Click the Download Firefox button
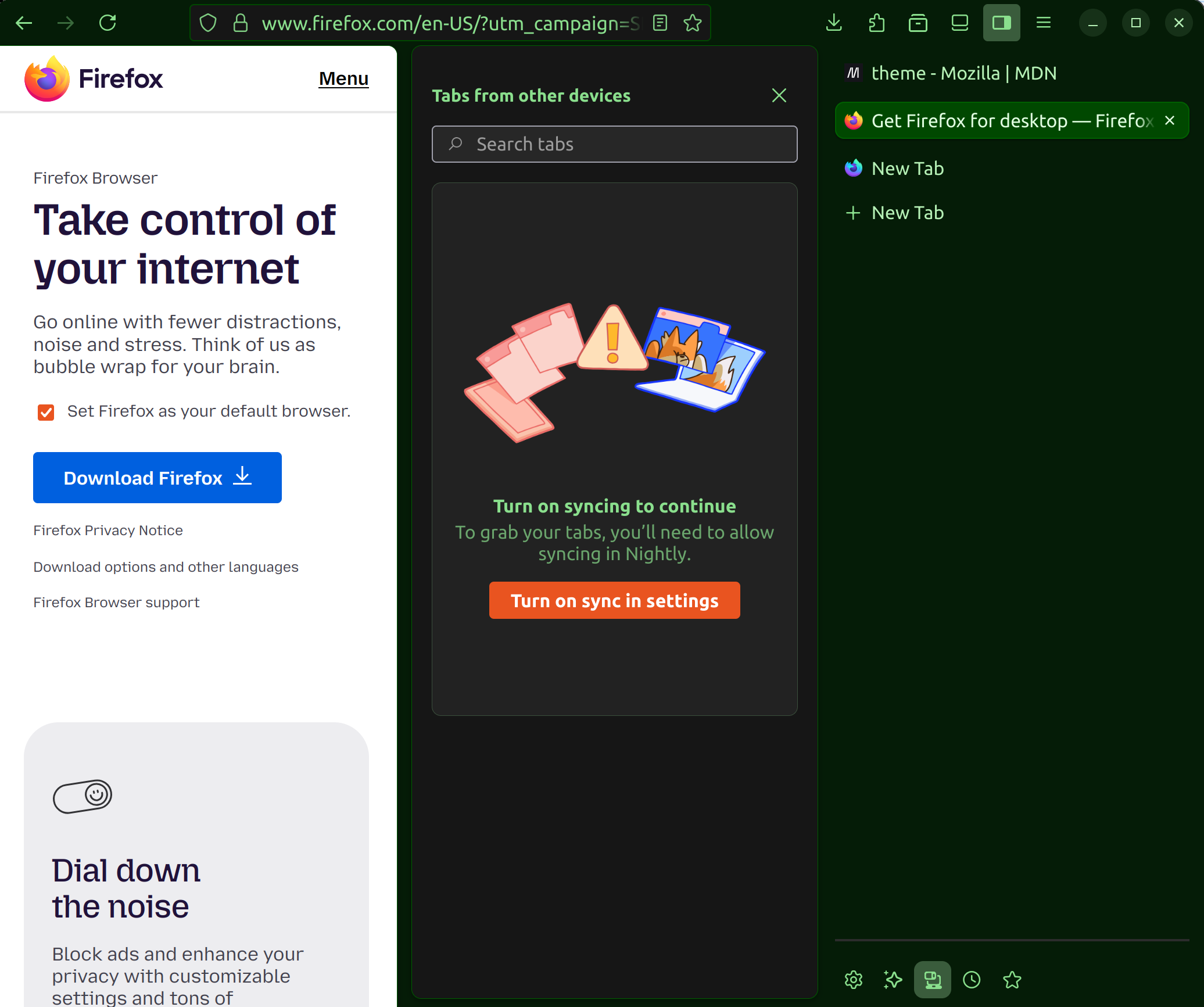This screenshot has width=1204, height=1007. pyautogui.click(x=157, y=478)
